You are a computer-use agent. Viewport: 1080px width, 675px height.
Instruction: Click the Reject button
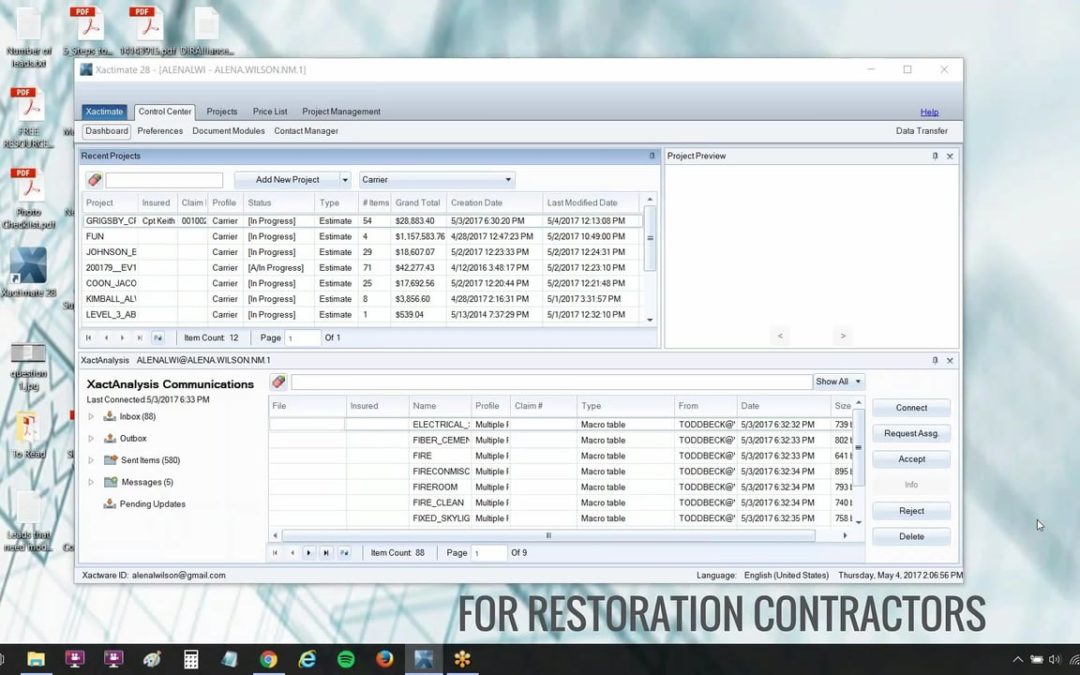click(x=911, y=511)
